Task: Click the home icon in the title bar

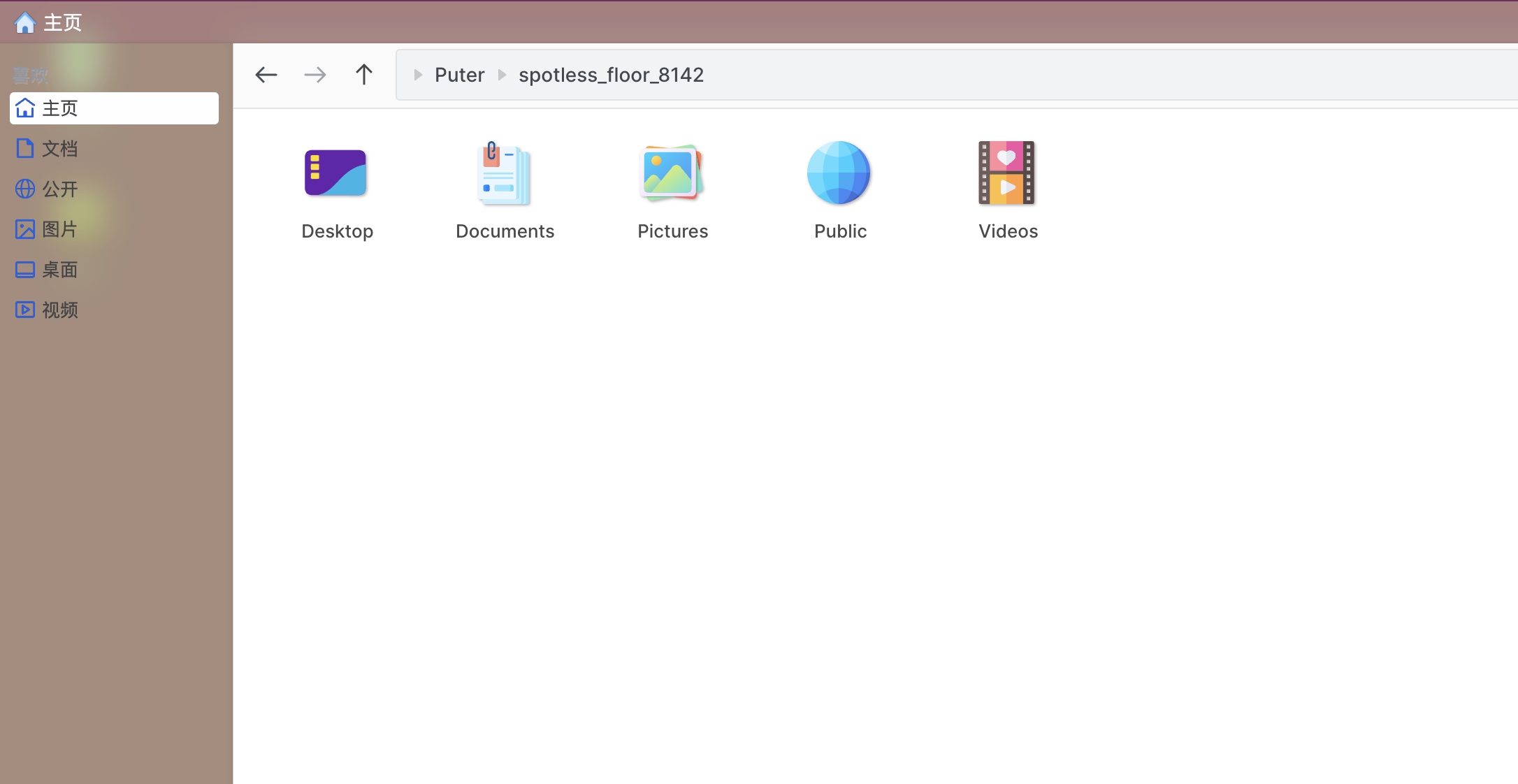Action: coord(25,22)
